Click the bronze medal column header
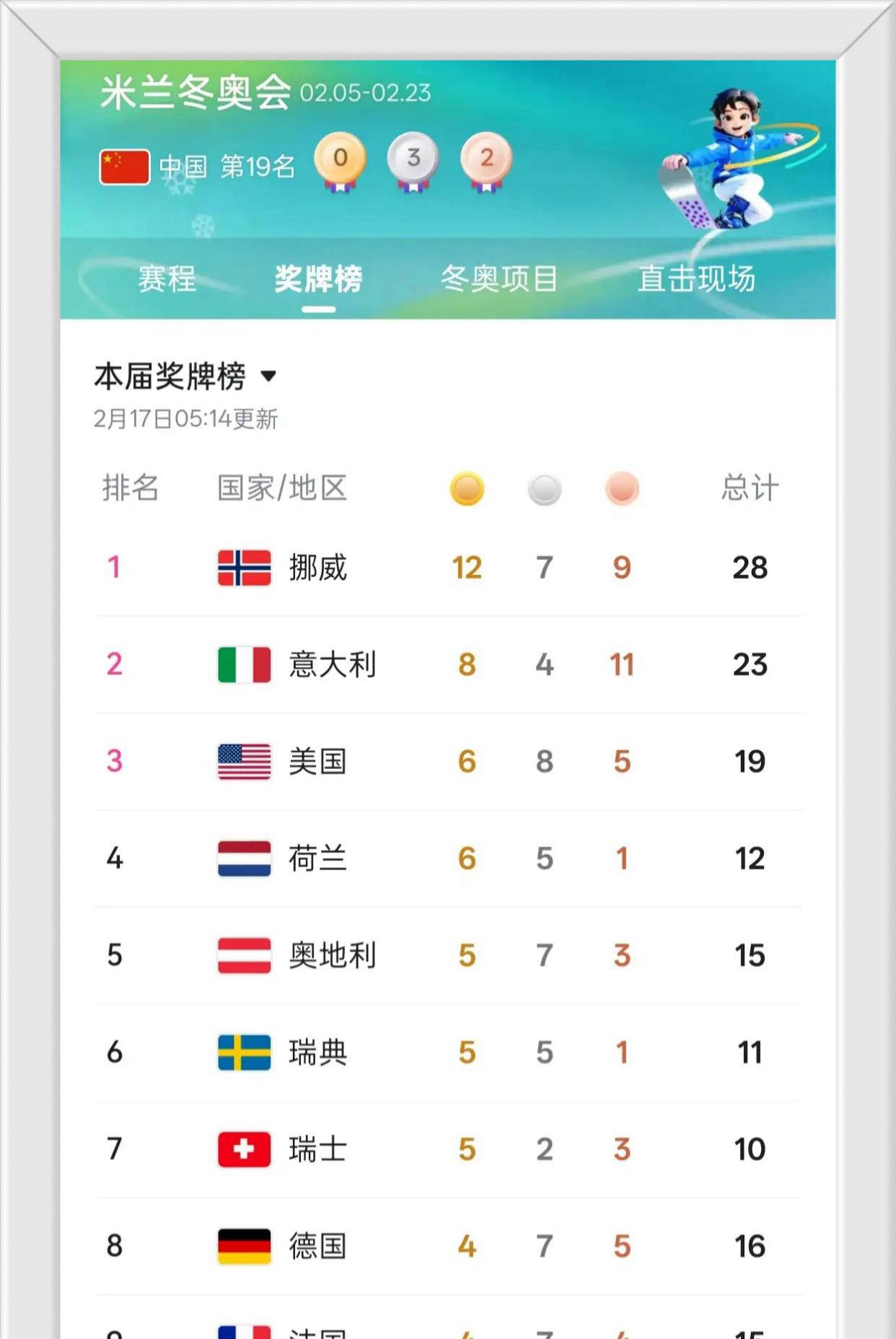Screen dimensions: 896x1339 (622, 489)
